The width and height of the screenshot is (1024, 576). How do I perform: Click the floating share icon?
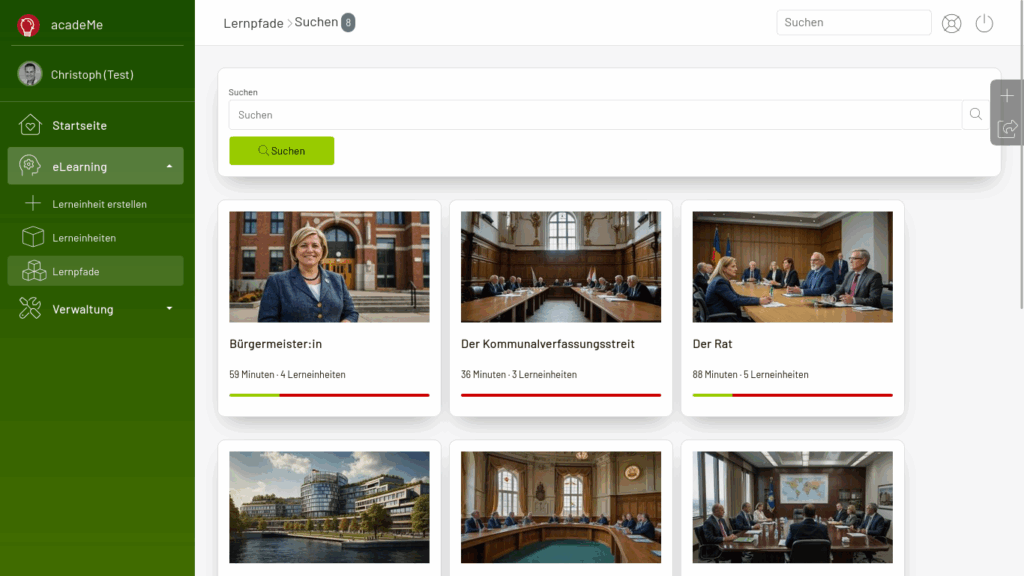click(1007, 128)
